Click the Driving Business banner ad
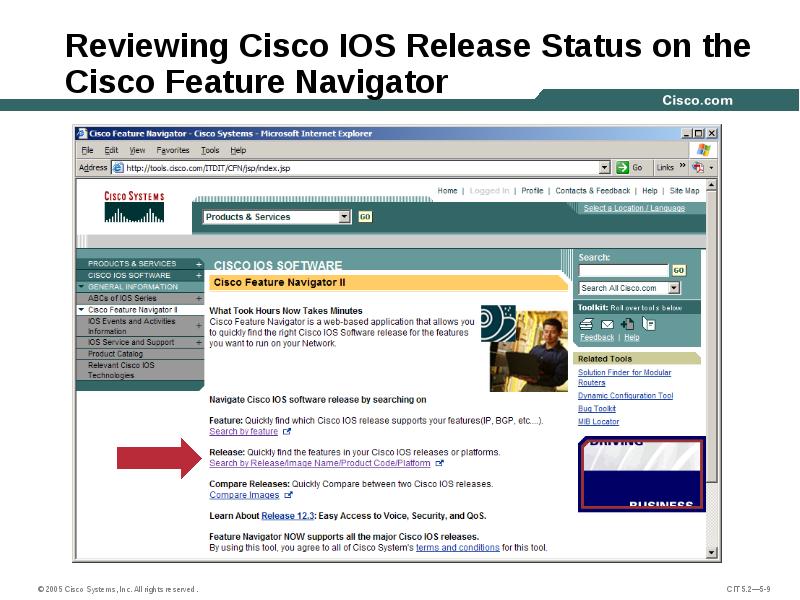 coord(641,474)
